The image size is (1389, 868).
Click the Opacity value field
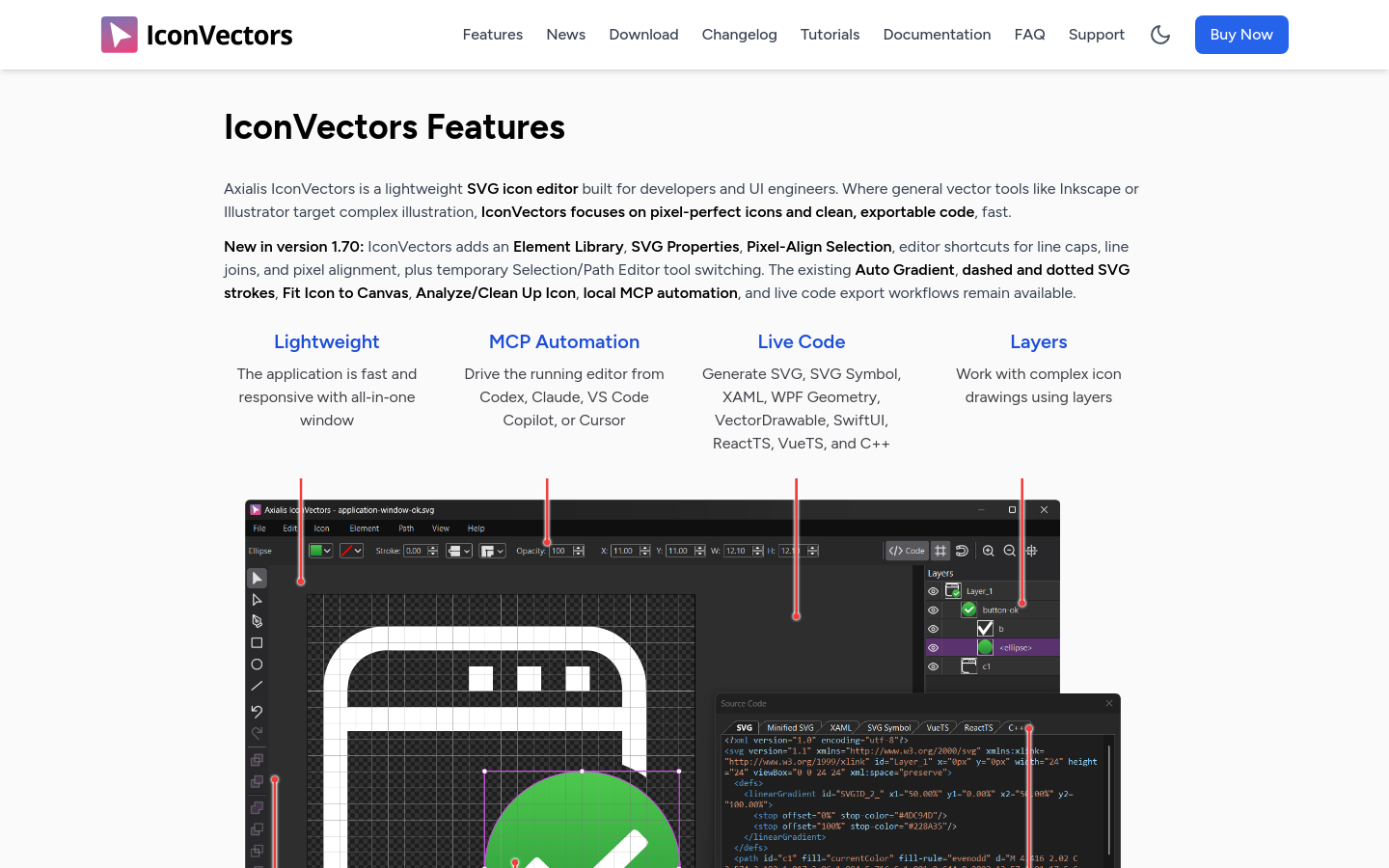pos(560,551)
